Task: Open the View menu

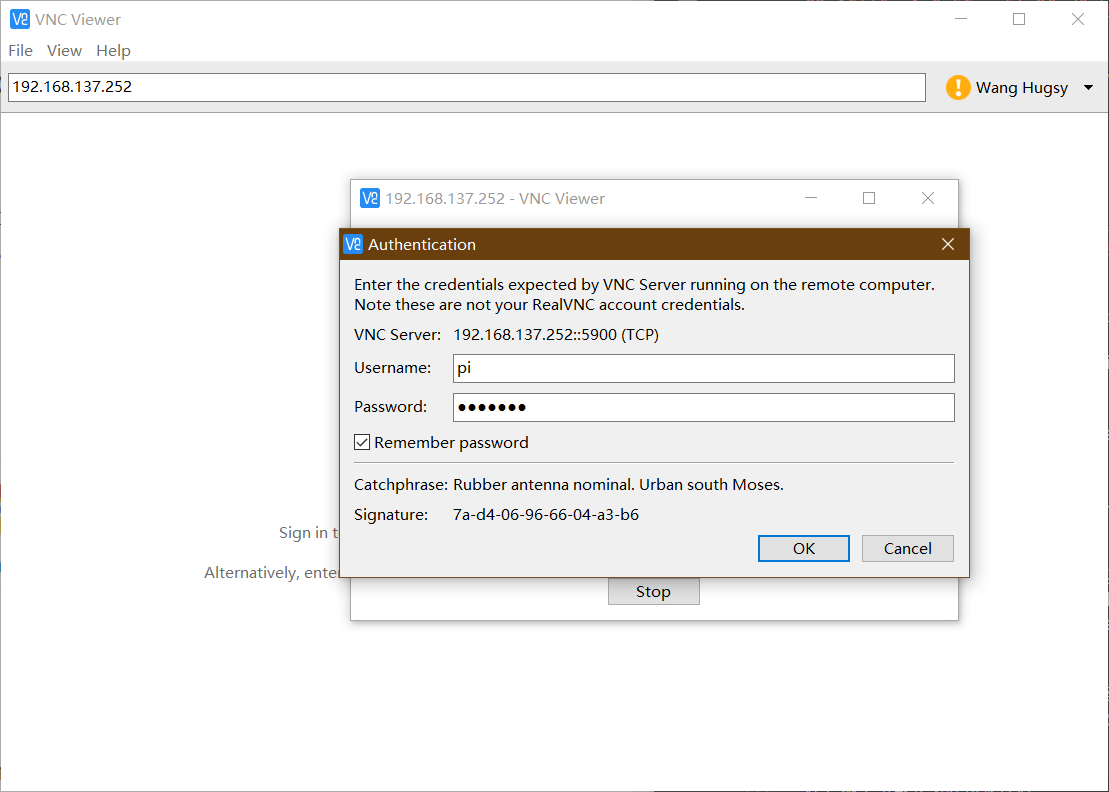Action: tap(64, 51)
